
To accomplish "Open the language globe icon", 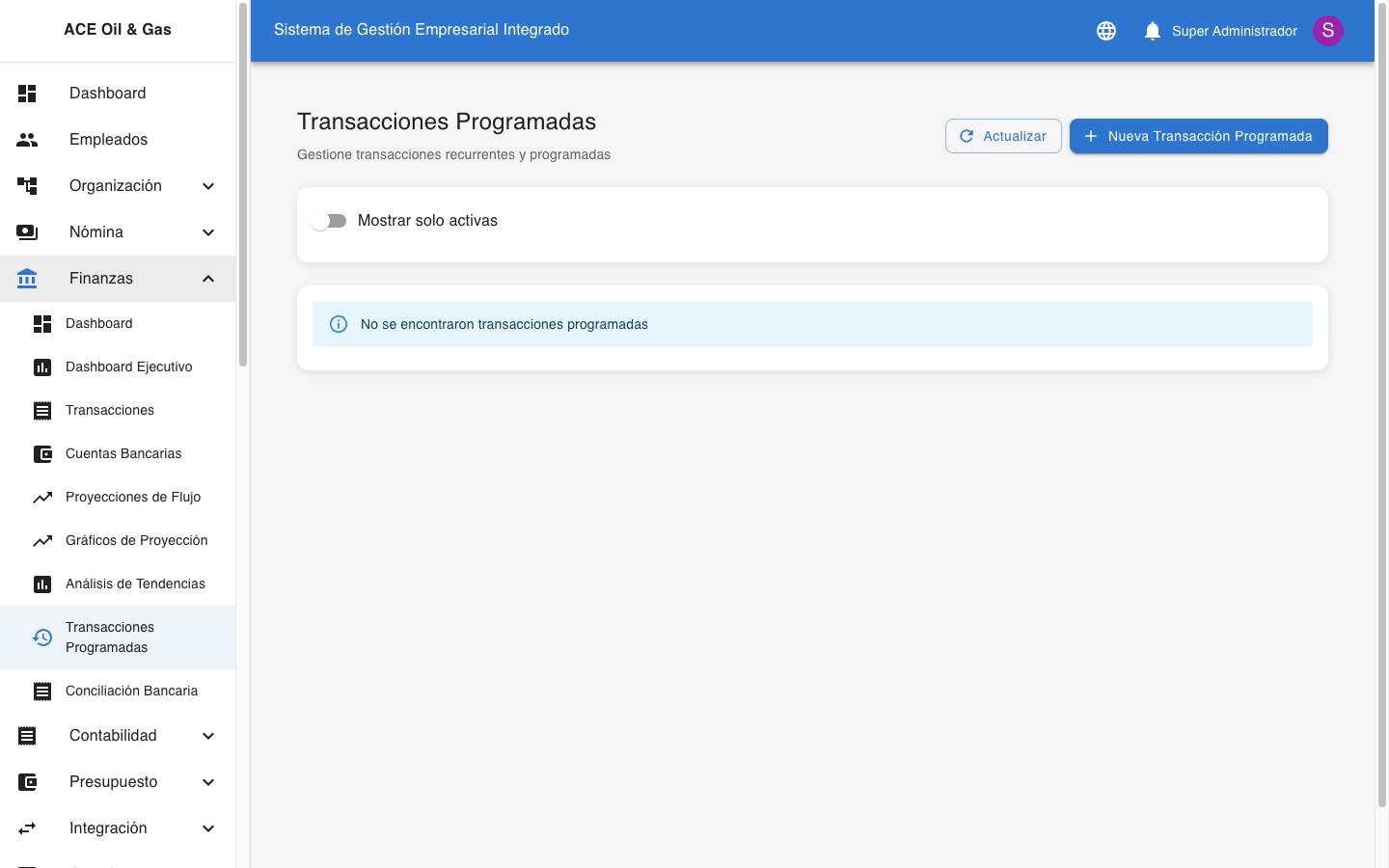I will (1105, 30).
